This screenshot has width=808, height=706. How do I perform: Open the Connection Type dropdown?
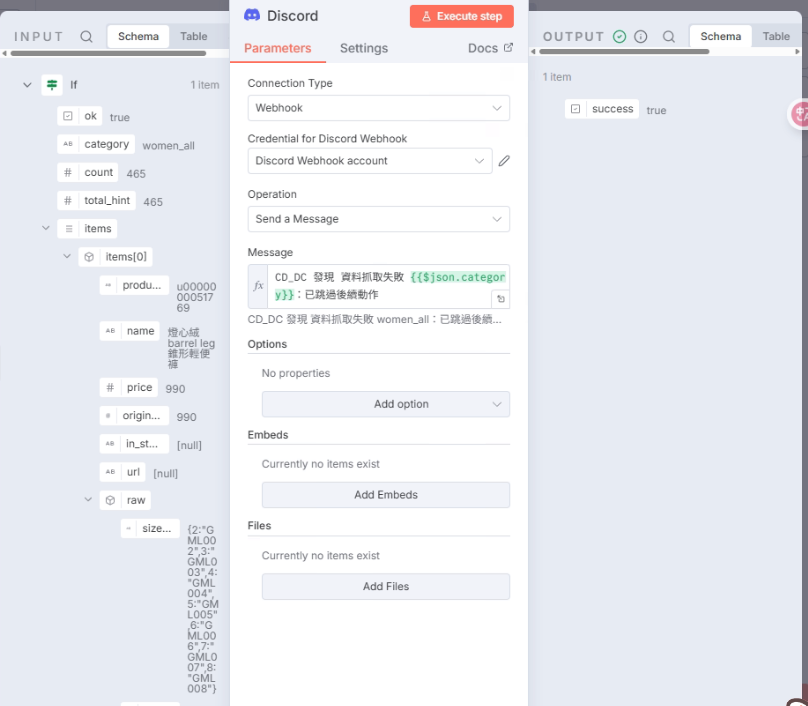coord(379,108)
